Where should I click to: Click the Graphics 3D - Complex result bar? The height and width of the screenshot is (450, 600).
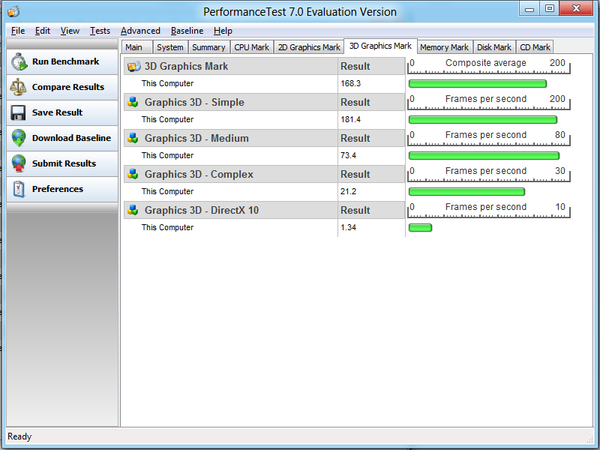coord(466,191)
